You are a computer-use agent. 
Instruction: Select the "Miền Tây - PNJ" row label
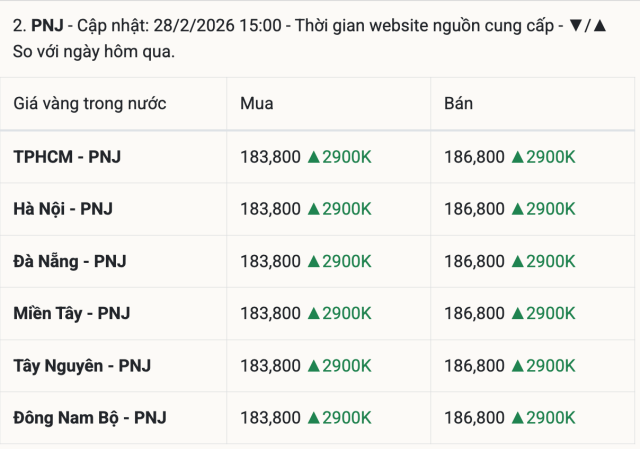[x=72, y=313]
